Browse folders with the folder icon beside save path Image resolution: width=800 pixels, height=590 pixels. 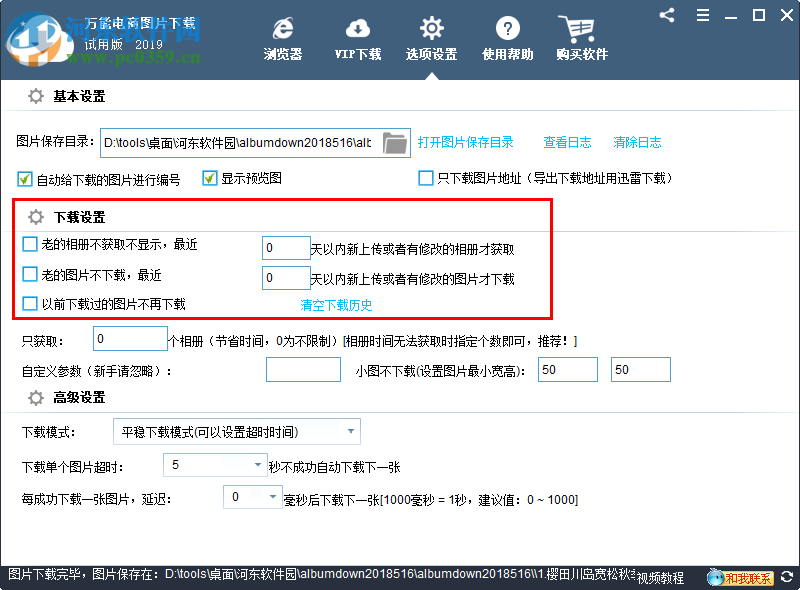[395, 142]
